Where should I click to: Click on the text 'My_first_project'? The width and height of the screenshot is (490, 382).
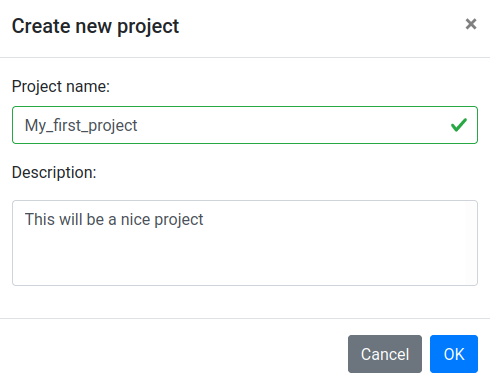tap(81, 126)
